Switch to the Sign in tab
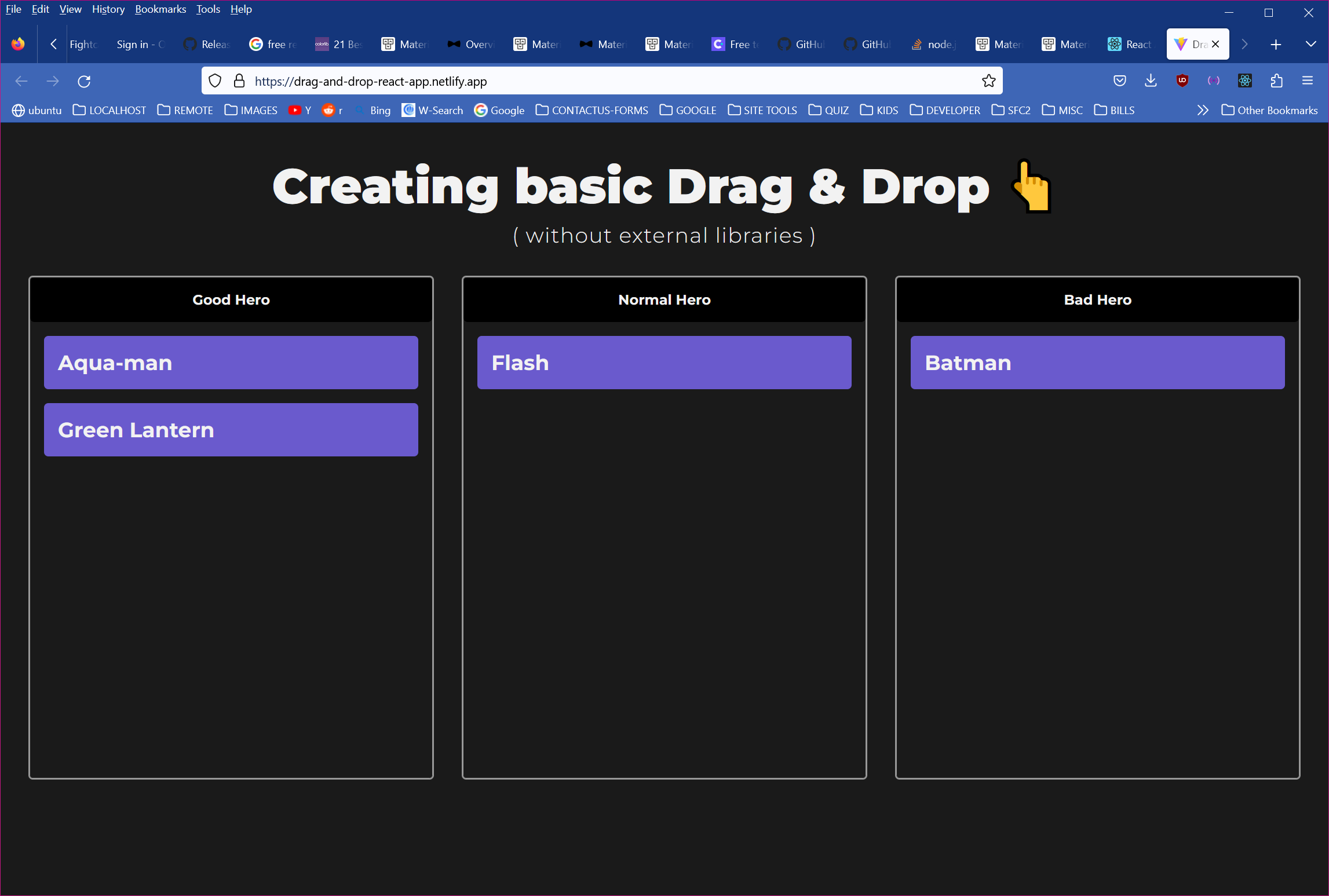The image size is (1329, 896). (x=141, y=45)
